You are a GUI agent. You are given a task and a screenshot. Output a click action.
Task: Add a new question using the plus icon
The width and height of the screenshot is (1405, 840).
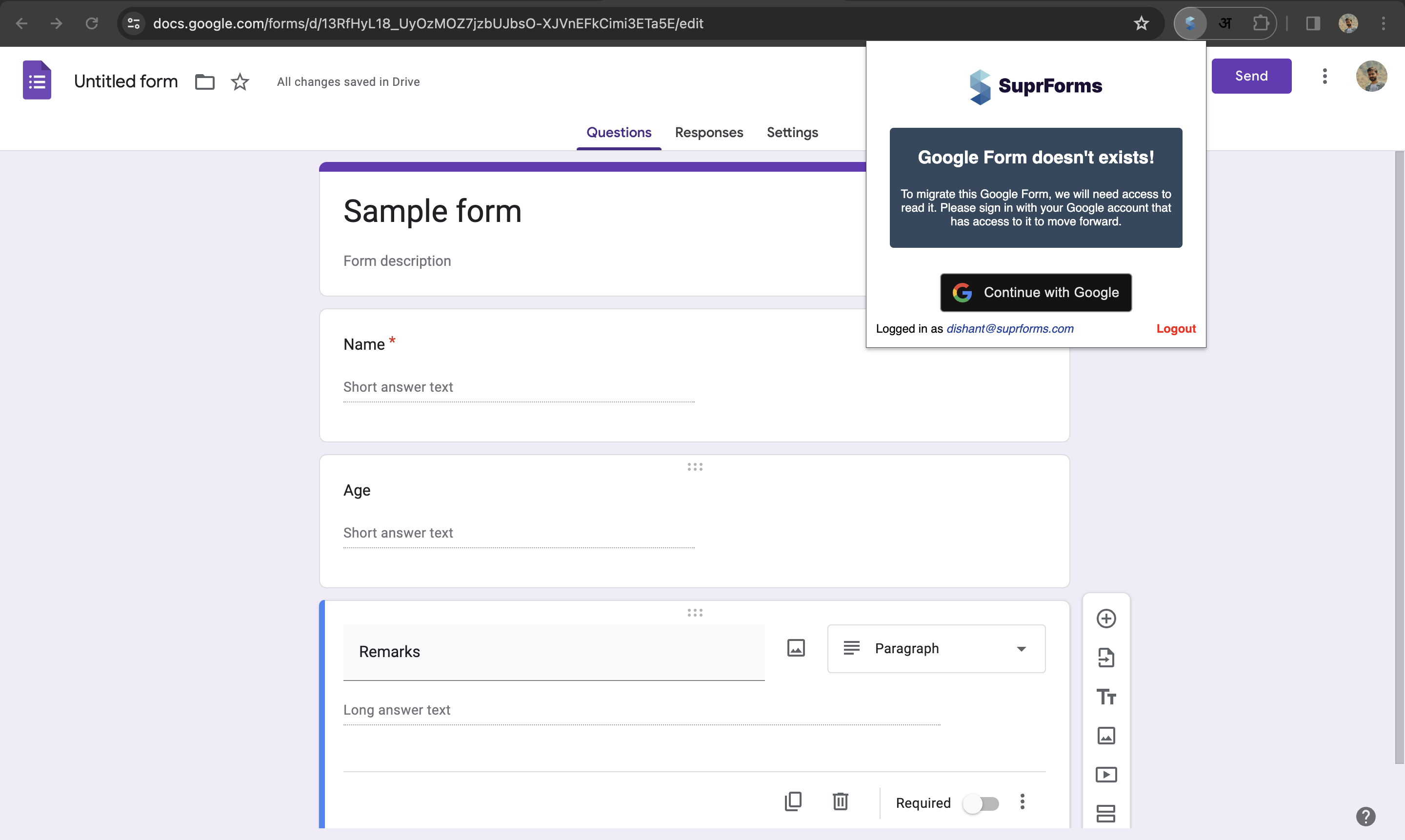tap(1106, 618)
